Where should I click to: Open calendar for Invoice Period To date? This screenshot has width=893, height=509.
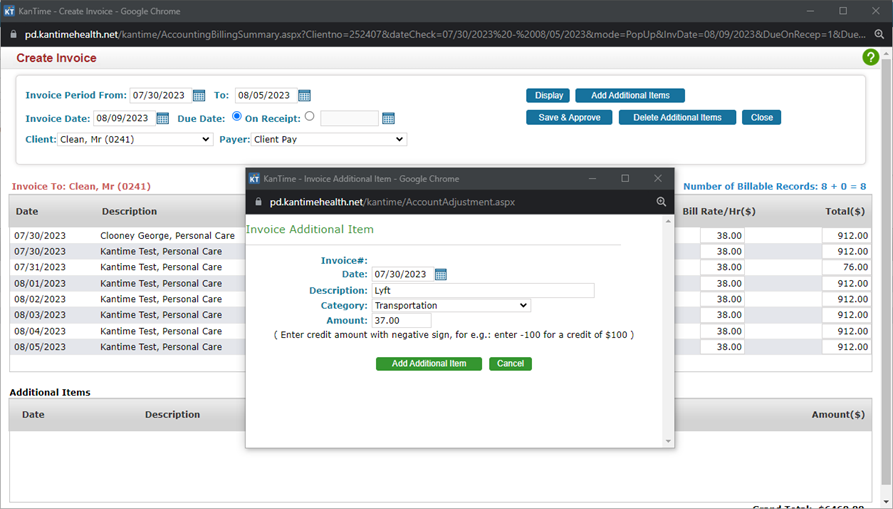coord(304,96)
